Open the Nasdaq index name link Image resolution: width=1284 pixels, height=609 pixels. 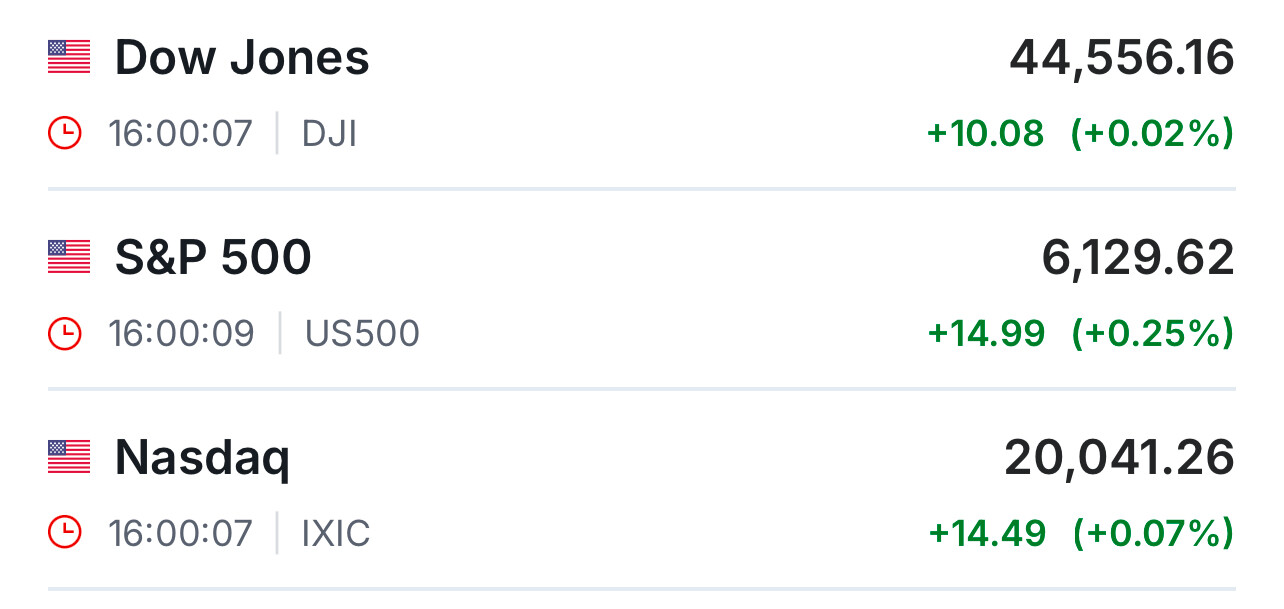click(x=202, y=458)
